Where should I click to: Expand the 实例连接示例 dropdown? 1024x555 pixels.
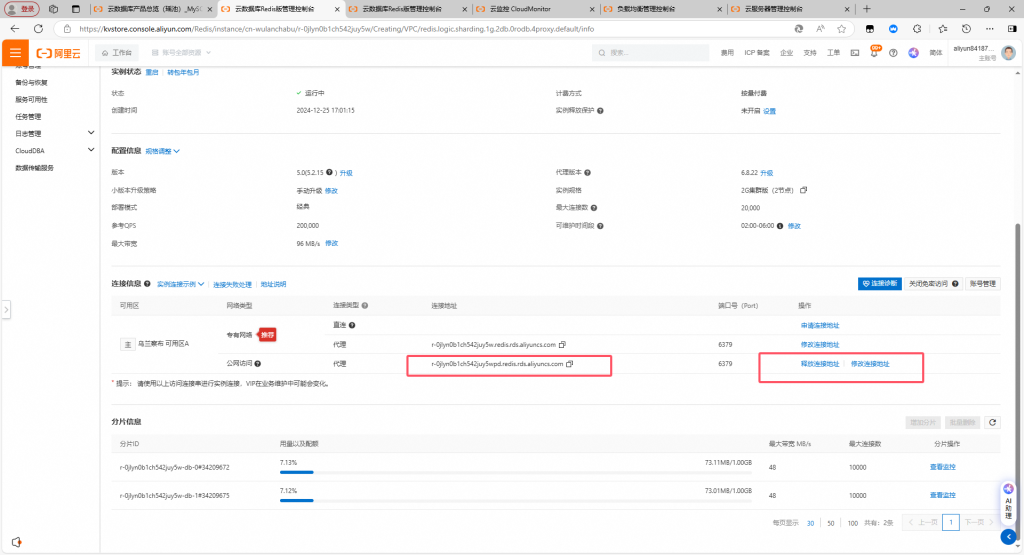coord(180,284)
